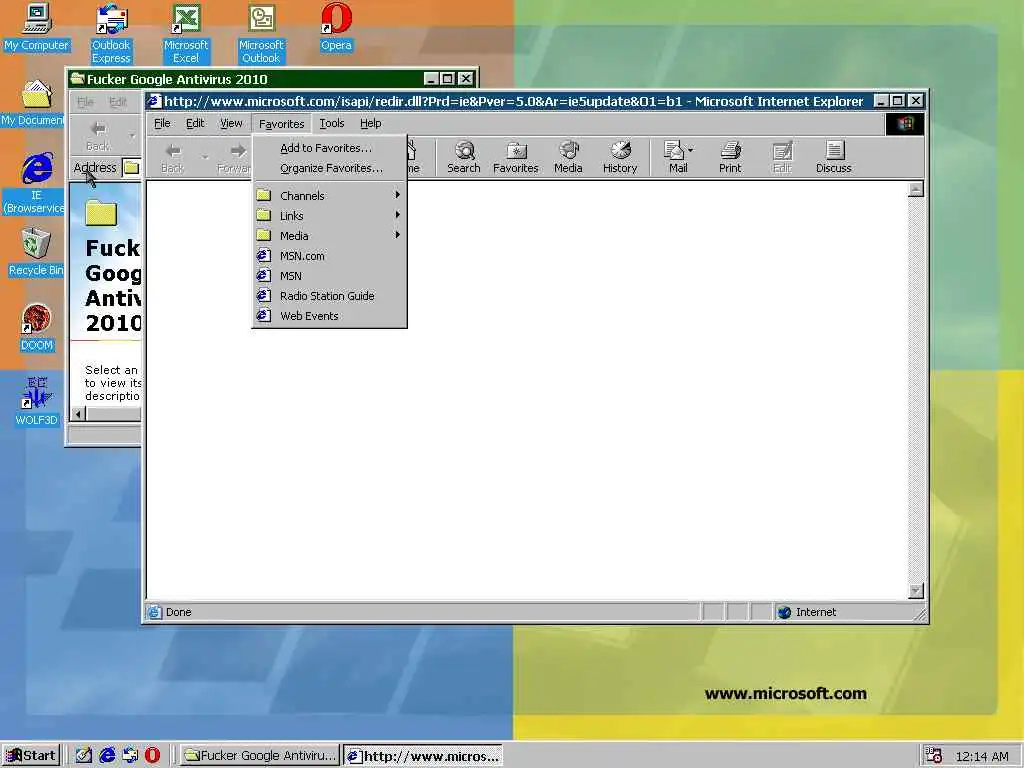Click the taskbar clock 12:14 AM

click(x=982, y=756)
